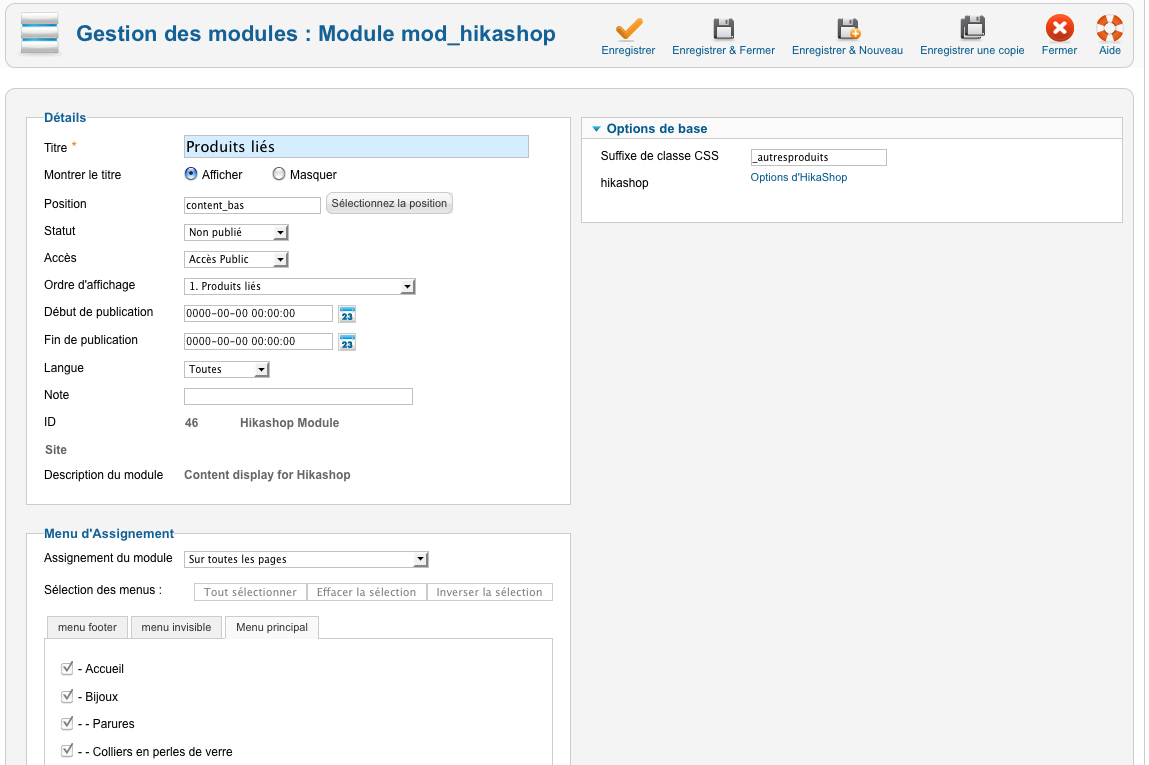This screenshot has height=765, width=1149.
Task: Click the Fin de publication date field
Action: coord(258,341)
